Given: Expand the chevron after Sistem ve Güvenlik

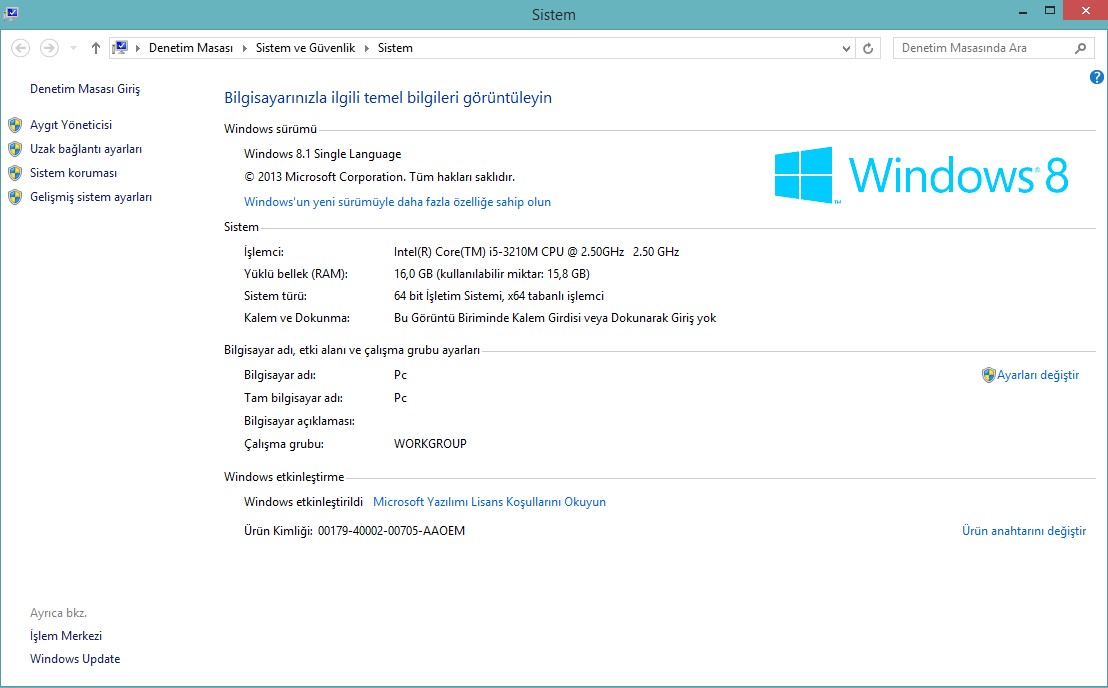Looking at the screenshot, I should pyautogui.click(x=367, y=48).
